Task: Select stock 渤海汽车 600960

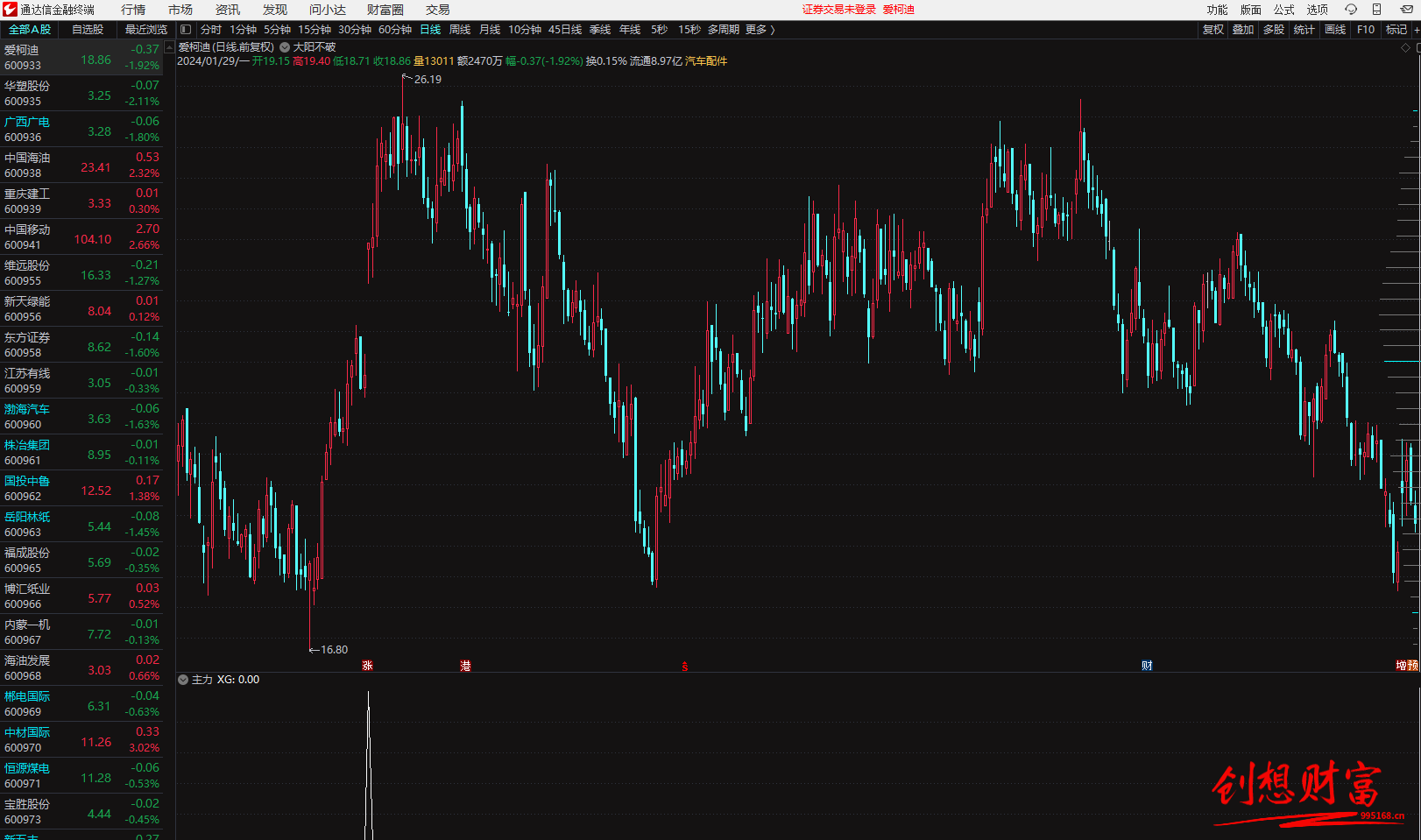Action: 81,416
